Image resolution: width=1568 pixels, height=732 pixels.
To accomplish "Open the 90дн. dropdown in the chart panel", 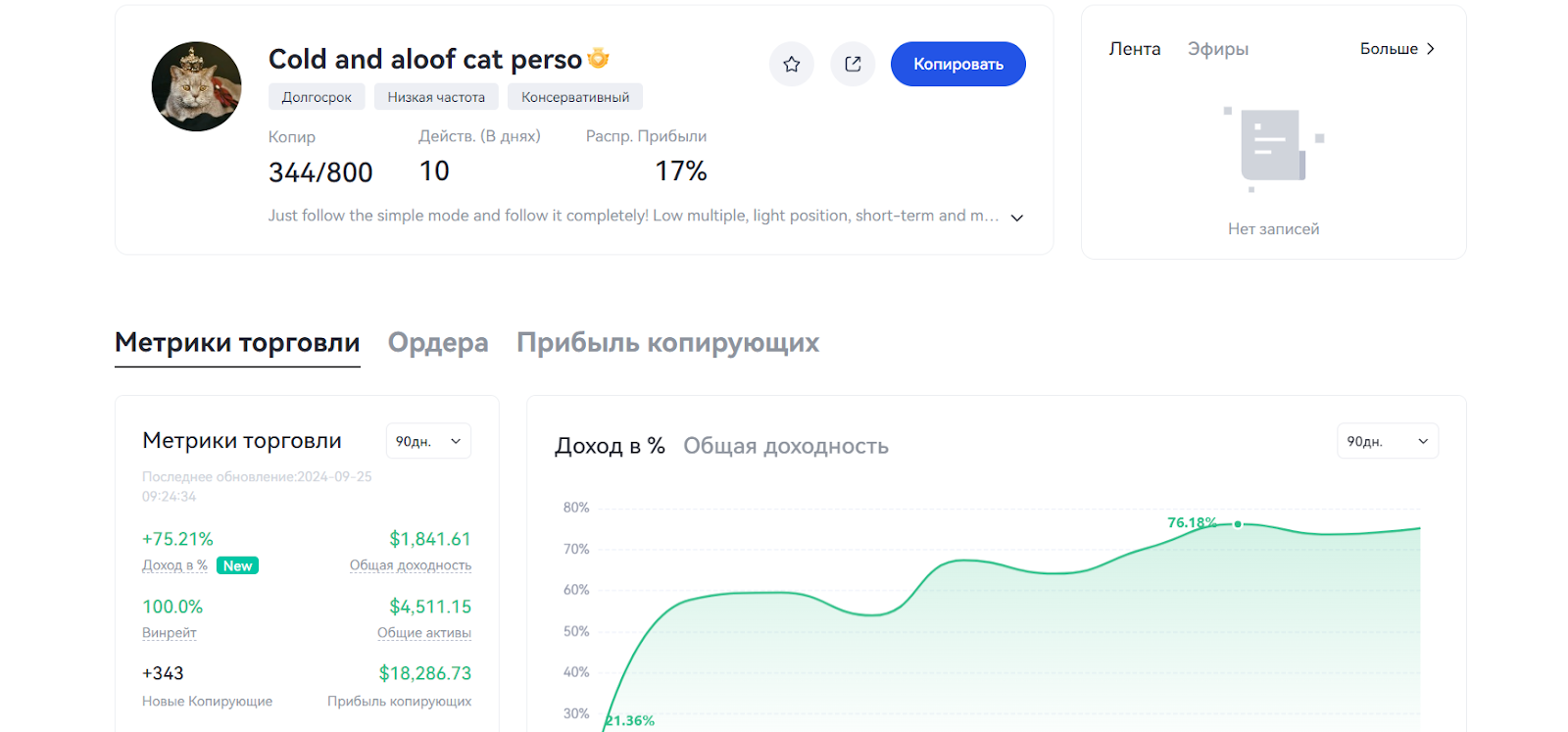I will pos(1388,441).
